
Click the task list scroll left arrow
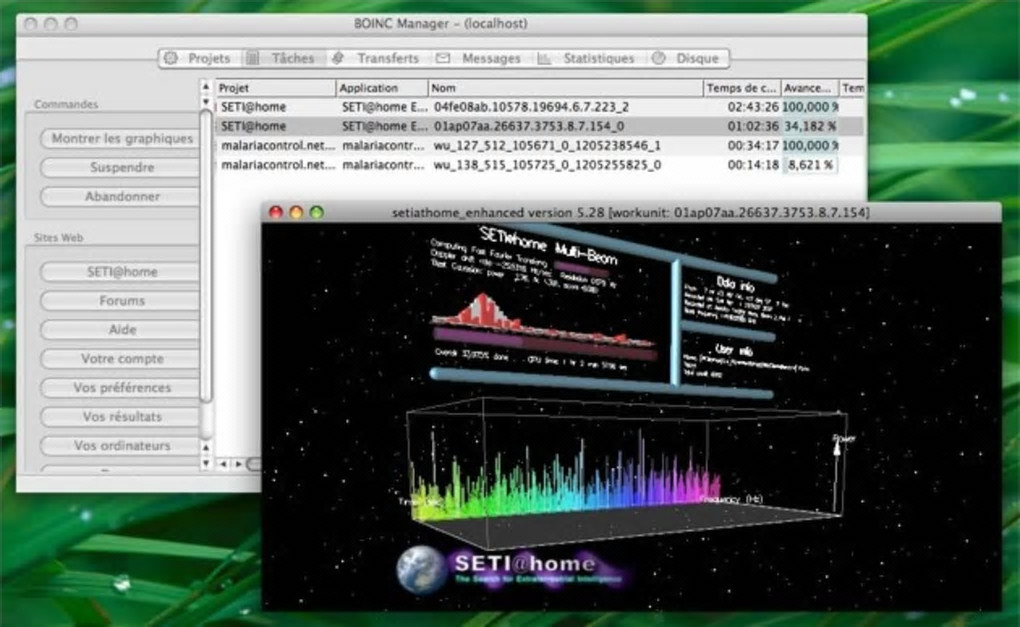pos(223,464)
